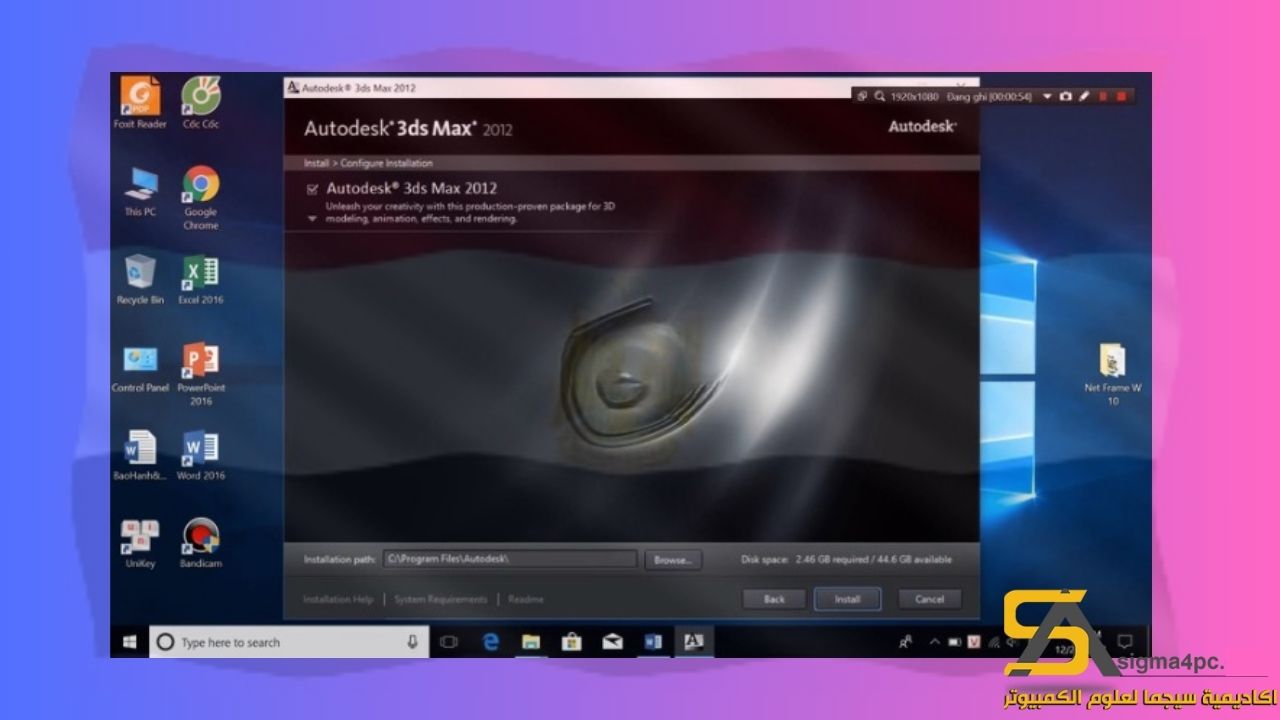Click the recorder 1920x1080 resolution text

coord(914,96)
